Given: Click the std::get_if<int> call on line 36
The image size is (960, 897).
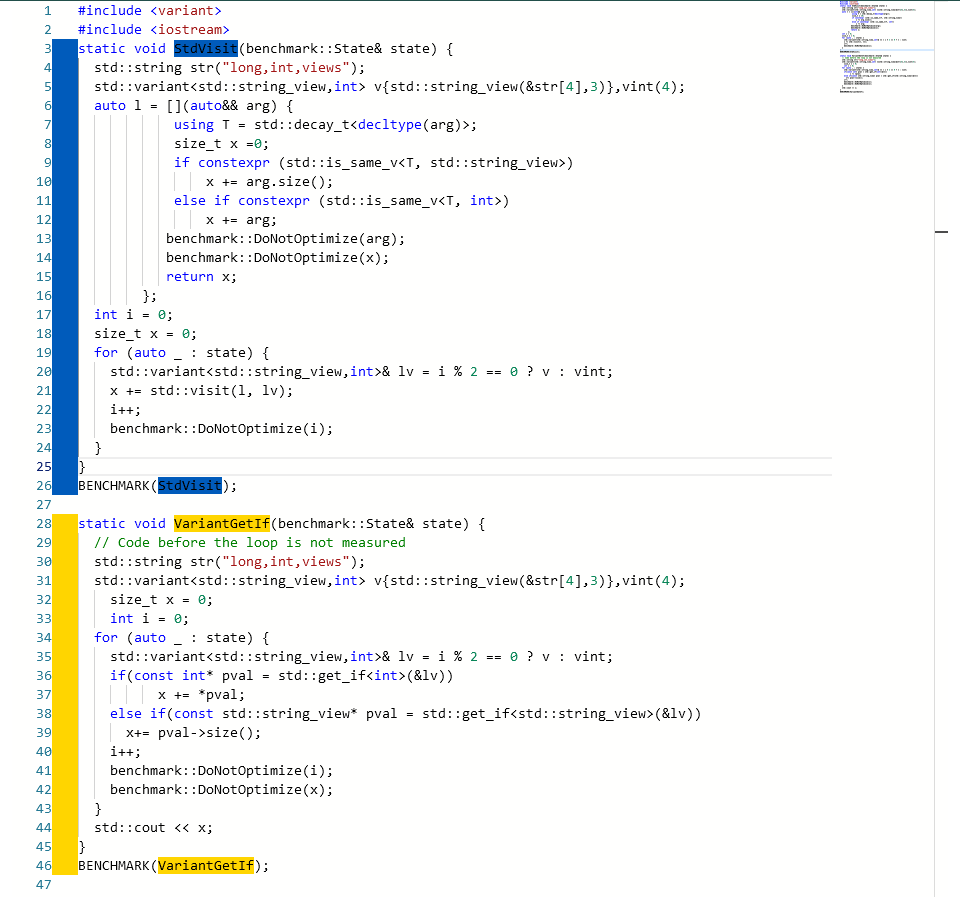Looking at the screenshot, I should pyautogui.click(x=366, y=675).
